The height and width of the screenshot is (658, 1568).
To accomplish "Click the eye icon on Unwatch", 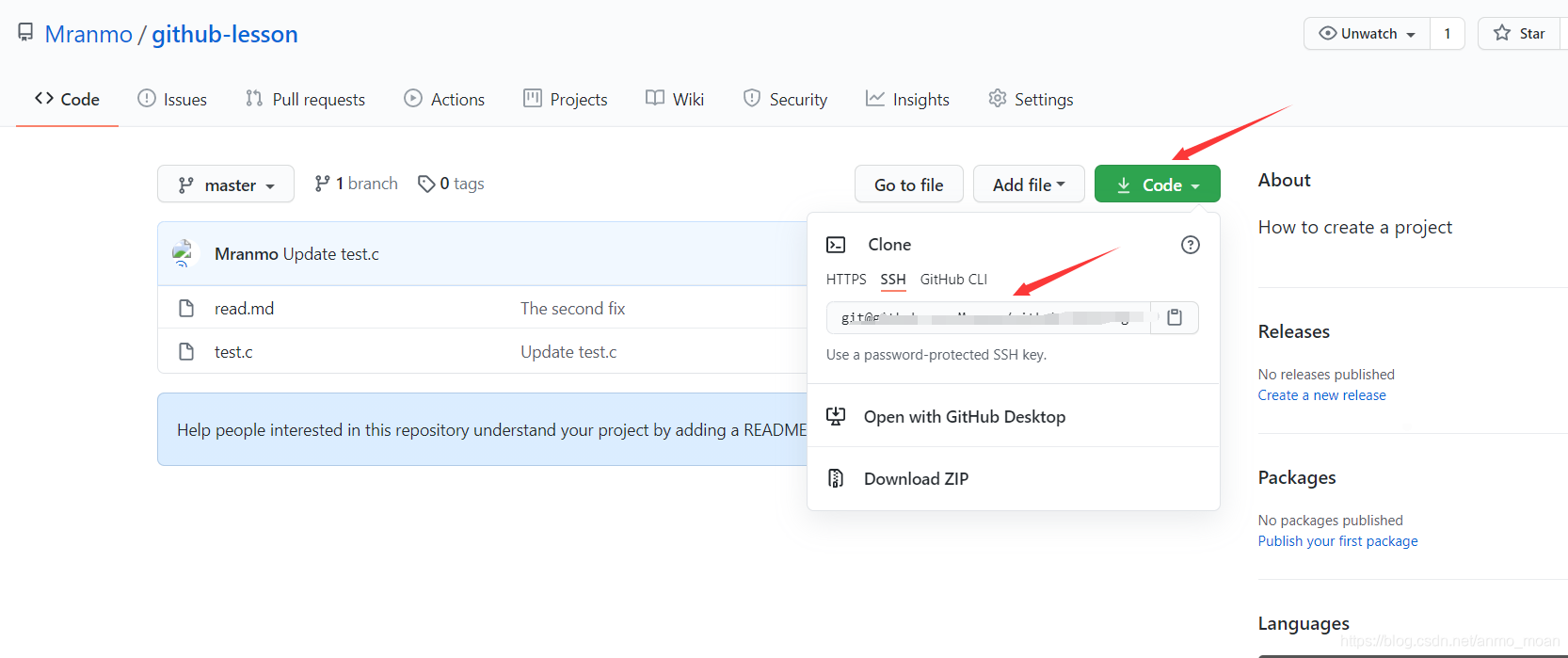I will (x=1328, y=33).
